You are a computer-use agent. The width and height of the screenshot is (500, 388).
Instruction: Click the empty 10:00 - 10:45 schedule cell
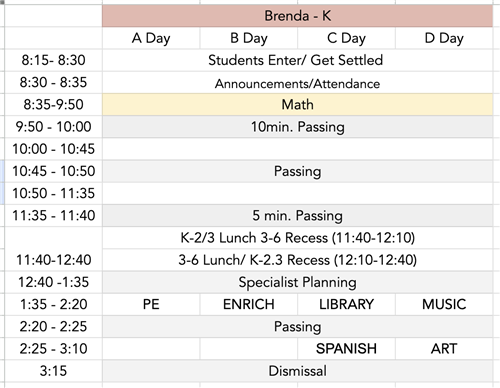[x=297, y=149]
